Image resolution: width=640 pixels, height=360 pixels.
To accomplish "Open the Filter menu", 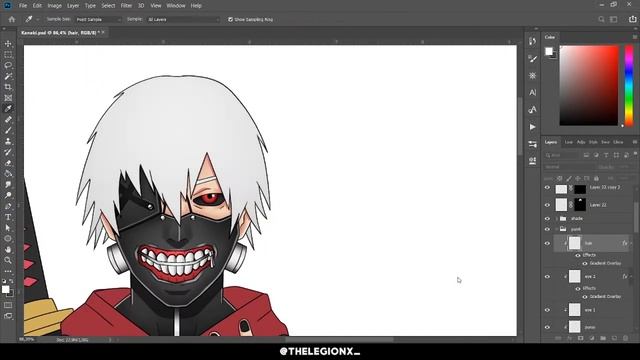I will 126,6.
